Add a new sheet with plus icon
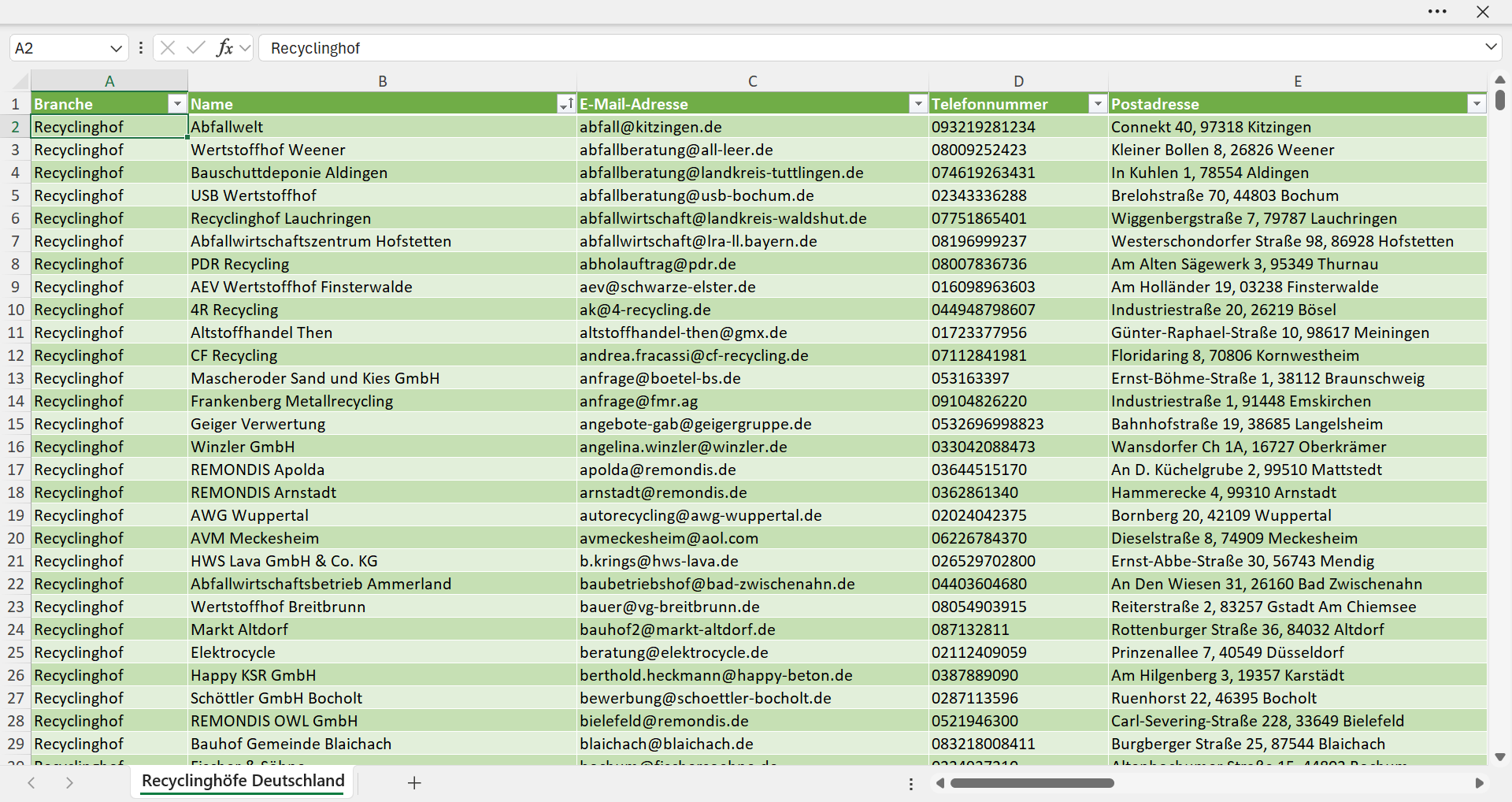Image resolution: width=1512 pixels, height=802 pixels. coord(414,782)
